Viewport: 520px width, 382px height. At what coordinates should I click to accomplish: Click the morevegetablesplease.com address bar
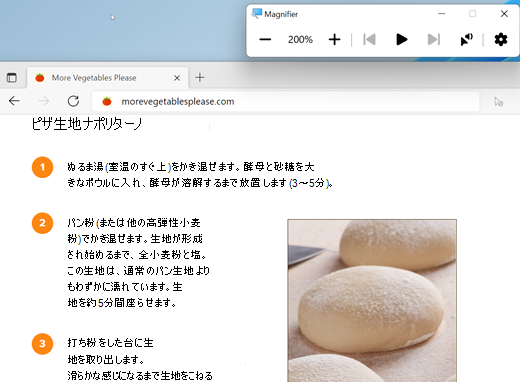point(286,101)
